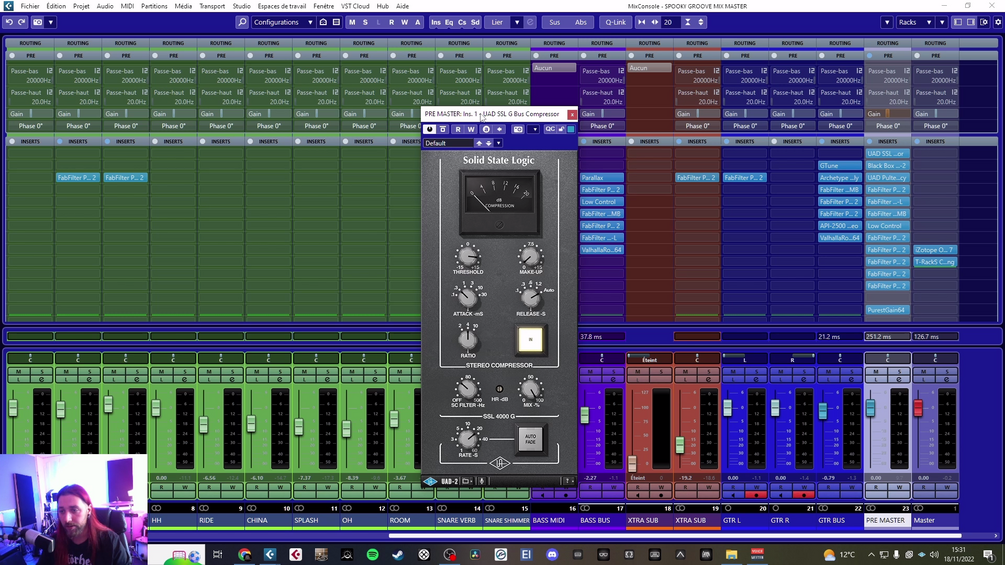
Task: Open Google Chrome from the taskbar
Action: 244,554
